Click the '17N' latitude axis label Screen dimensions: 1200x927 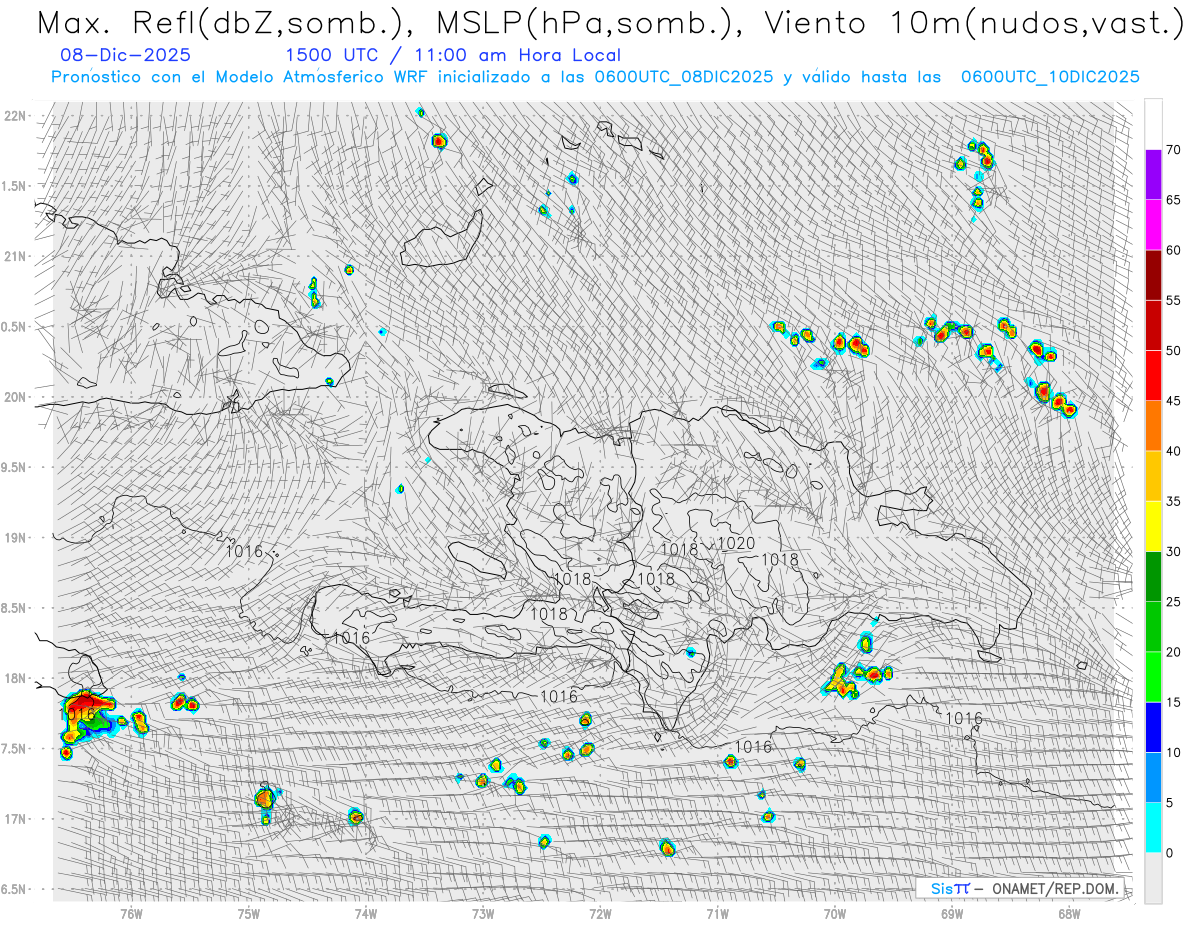click(15, 819)
